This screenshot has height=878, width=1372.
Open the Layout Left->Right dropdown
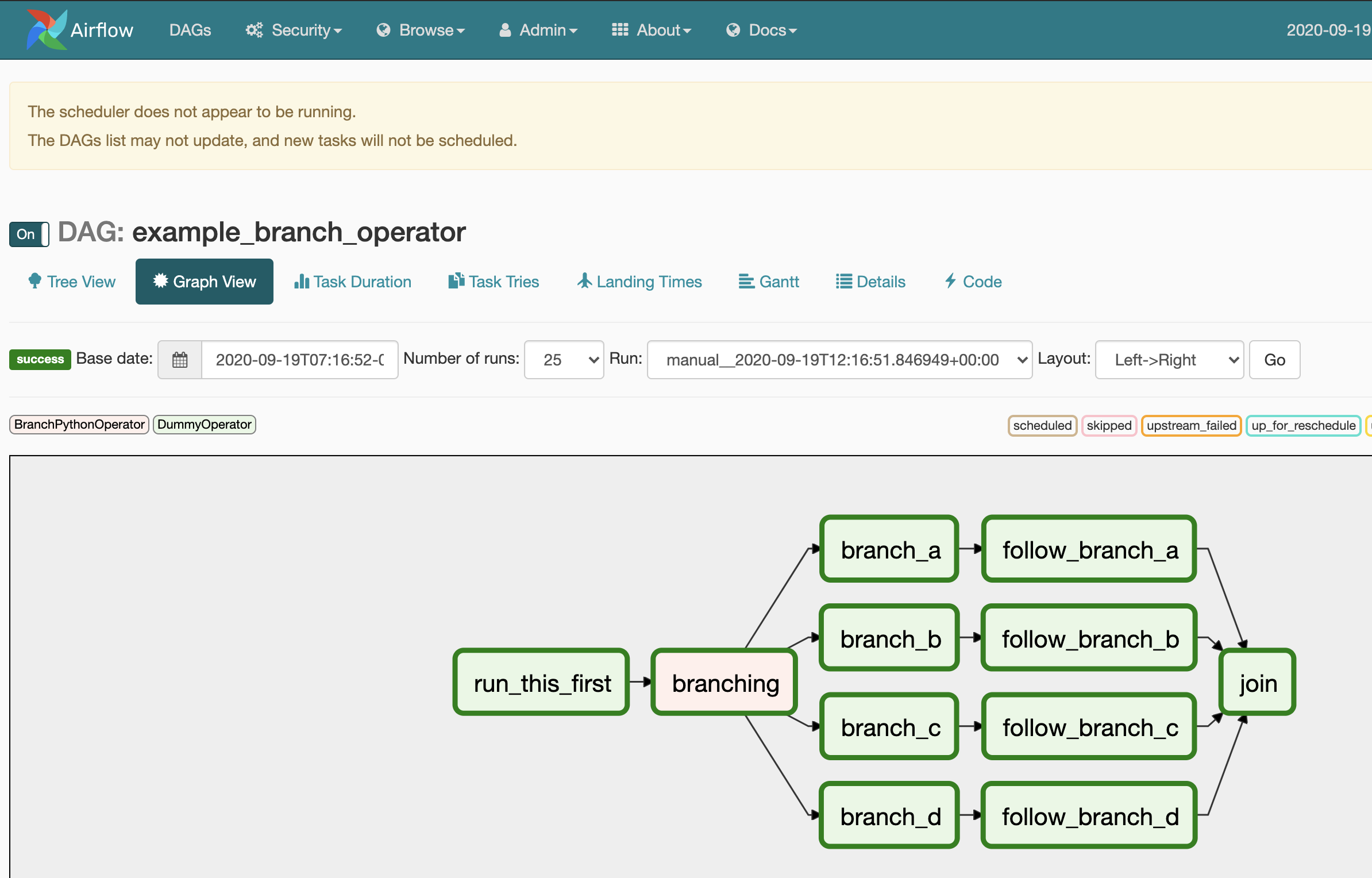(1169, 360)
